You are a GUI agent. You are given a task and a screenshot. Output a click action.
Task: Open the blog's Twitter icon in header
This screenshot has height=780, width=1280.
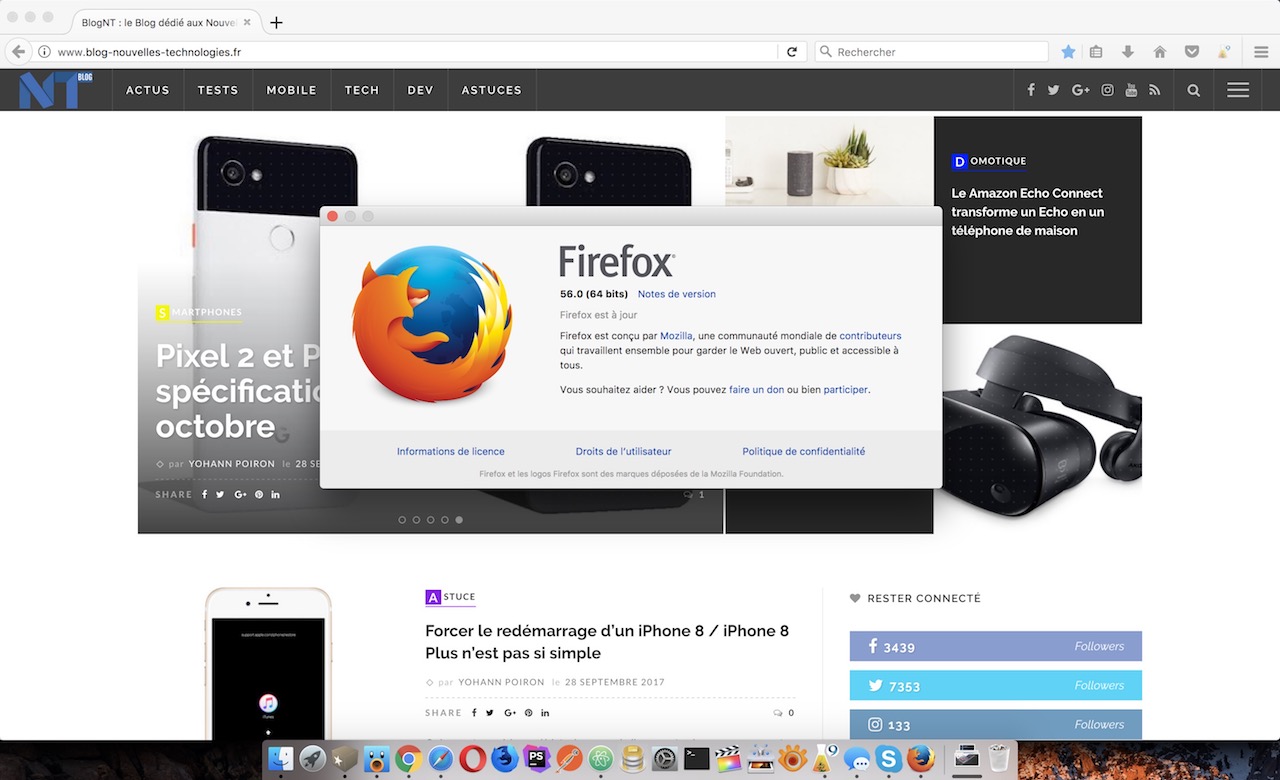1053,90
